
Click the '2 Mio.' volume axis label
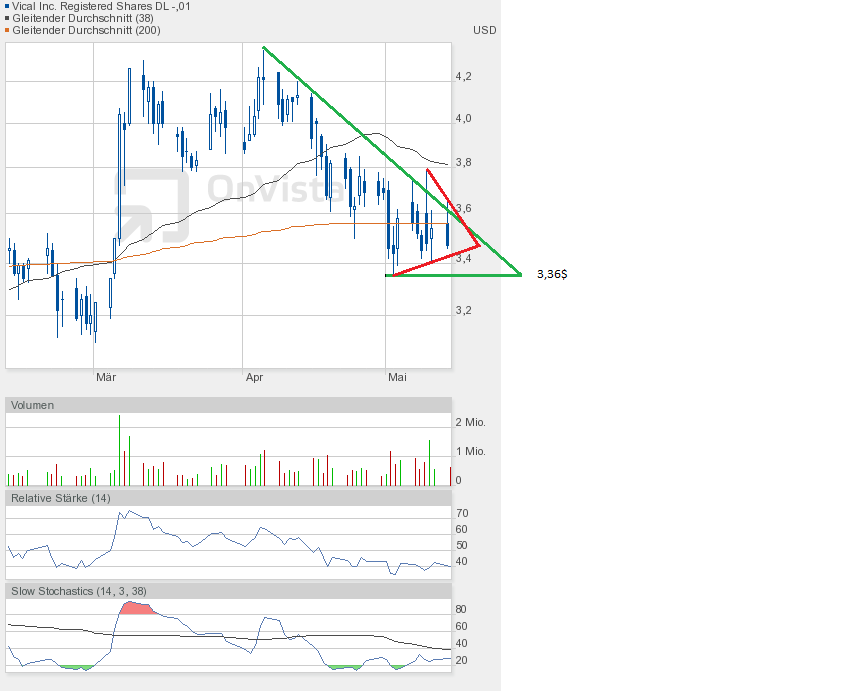pos(471,422)
